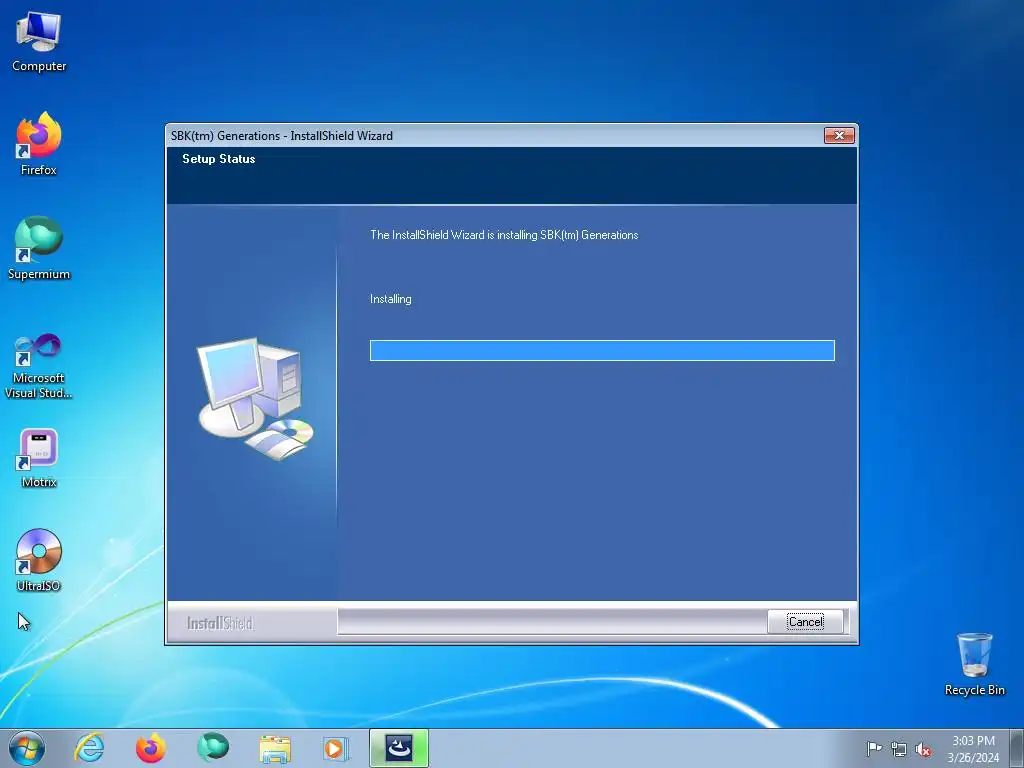Open Supermium from the taskbar
Screen dimensions: 1024x768
point(213,748)
